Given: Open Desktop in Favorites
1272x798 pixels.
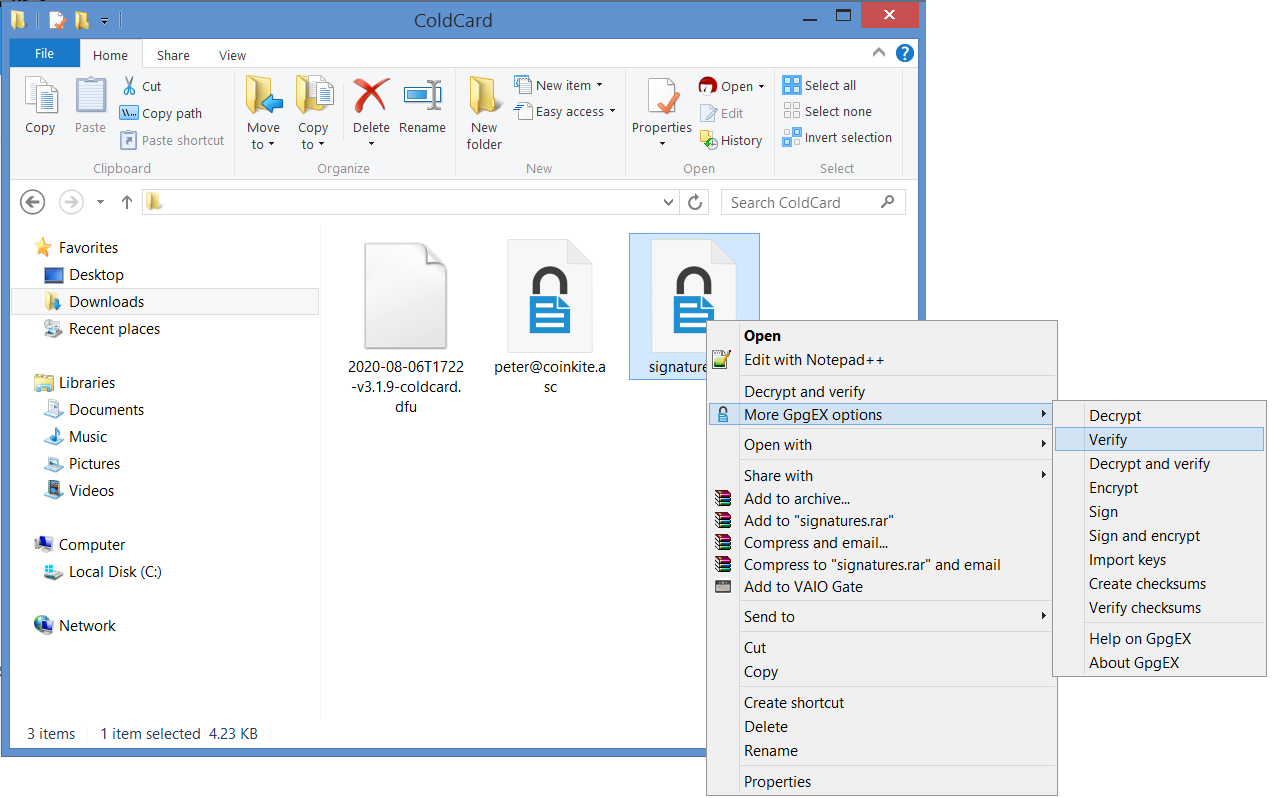Looking at the screenshot, I should [96, 275].
